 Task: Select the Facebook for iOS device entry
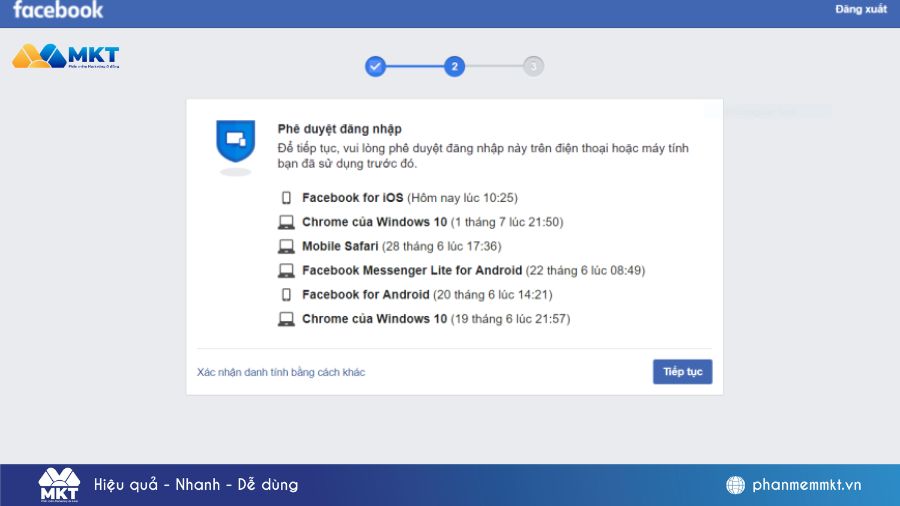coord(398,198)
